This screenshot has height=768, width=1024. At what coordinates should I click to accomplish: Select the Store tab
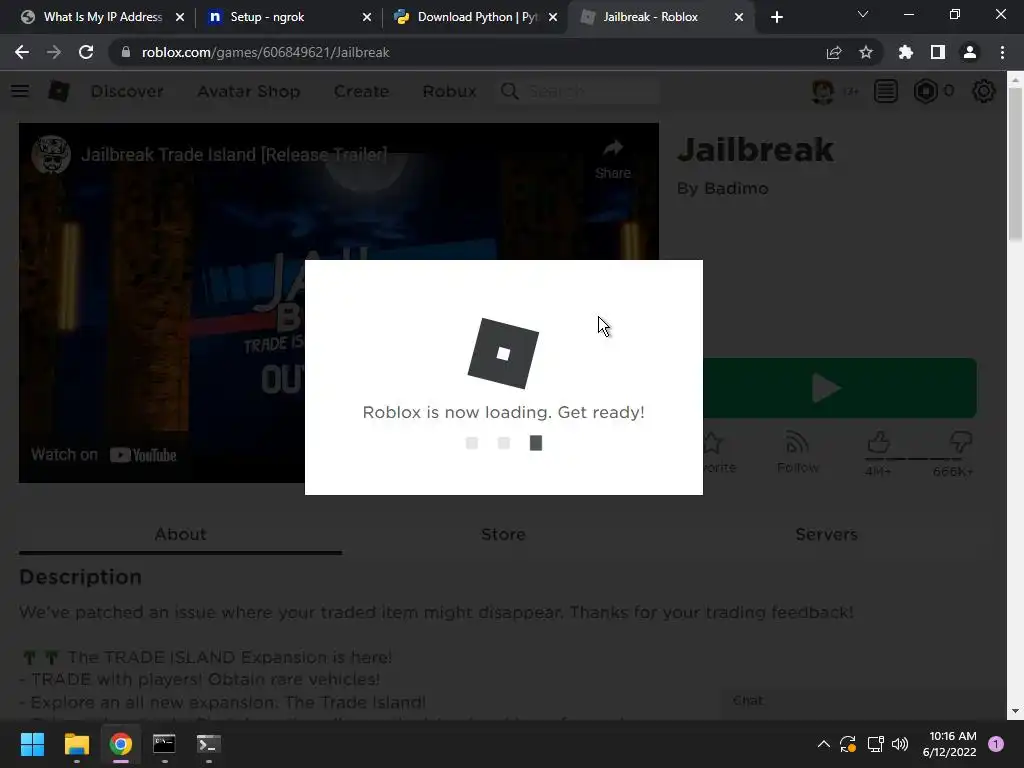pos(503,534)
